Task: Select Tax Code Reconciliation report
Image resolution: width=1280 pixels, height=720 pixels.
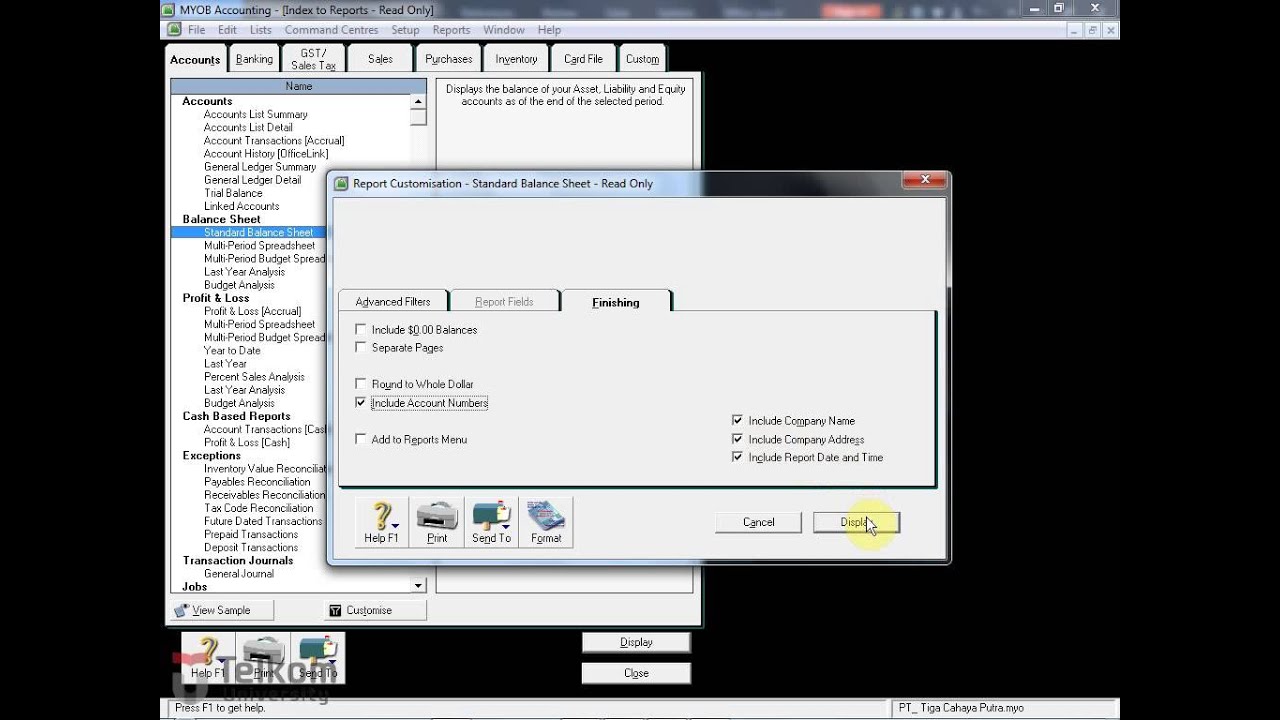Action: (259, 508)
